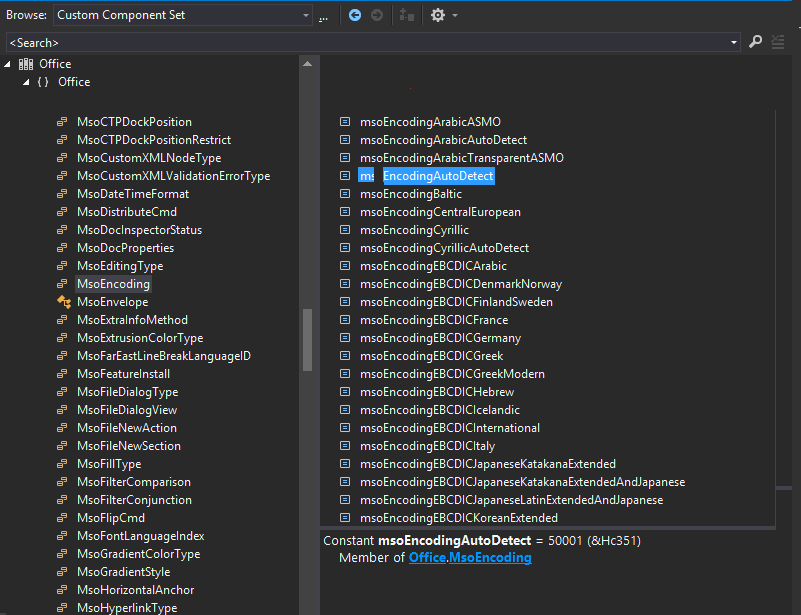This screenshot has height=615, width=801.
Task: Select MsoCustomXMLValidationErrorType in the tree
Action: point(173,176)
